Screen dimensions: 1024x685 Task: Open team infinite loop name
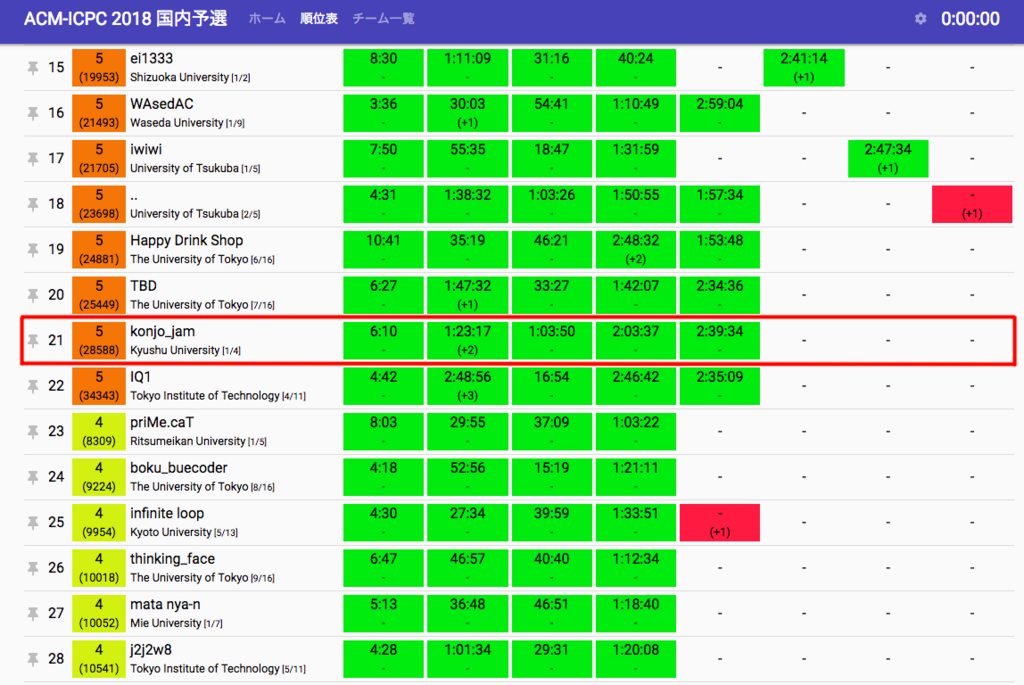(x=167, y=513)
